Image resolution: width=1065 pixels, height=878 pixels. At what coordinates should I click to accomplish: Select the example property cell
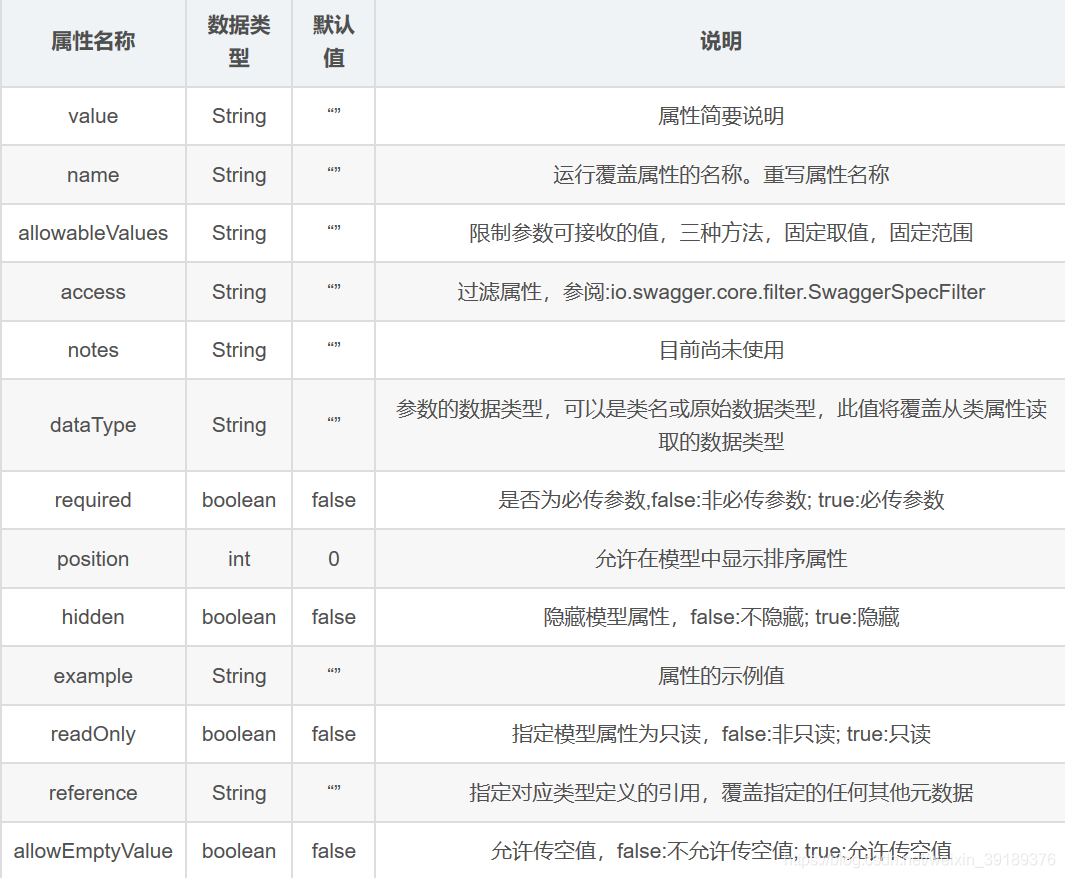tap(93, 675)
